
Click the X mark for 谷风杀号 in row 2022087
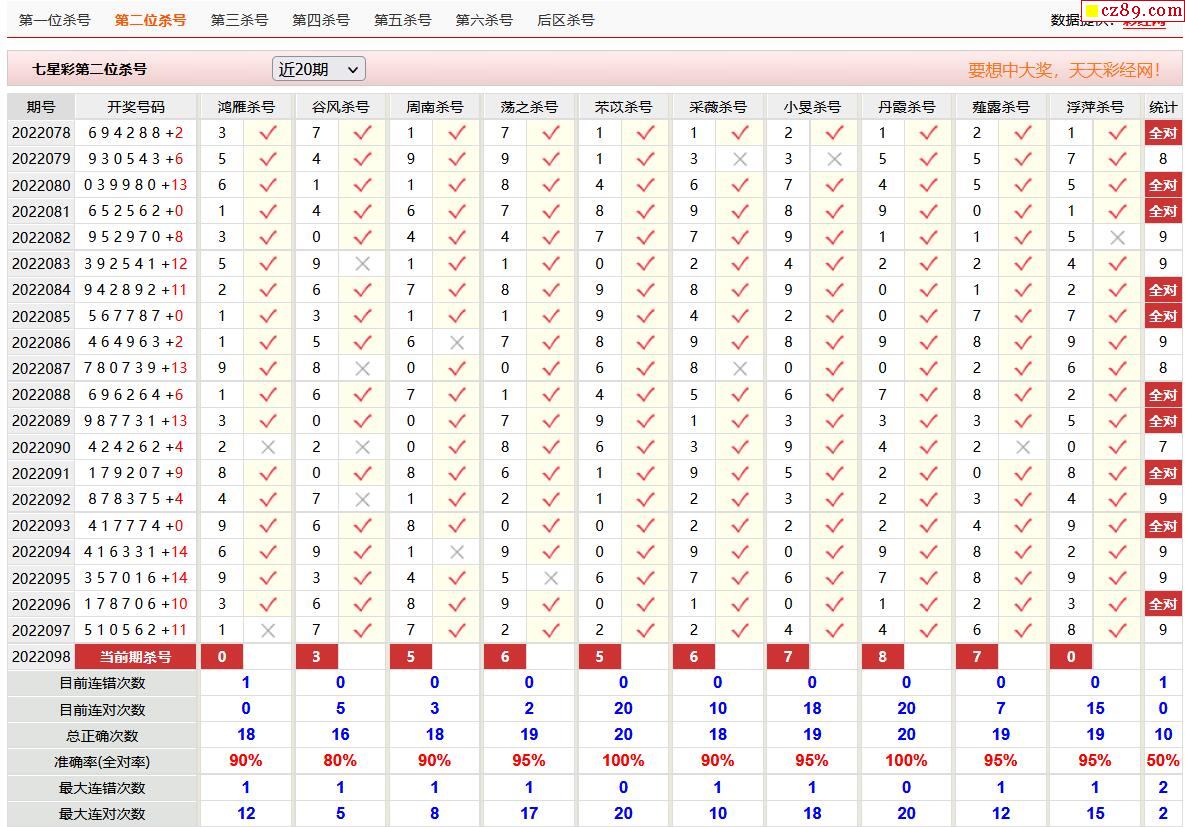(x=363, y=368)
